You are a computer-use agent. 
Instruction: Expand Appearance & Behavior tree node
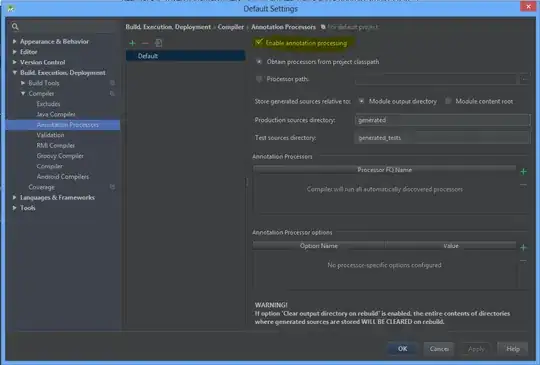point(14,41)
